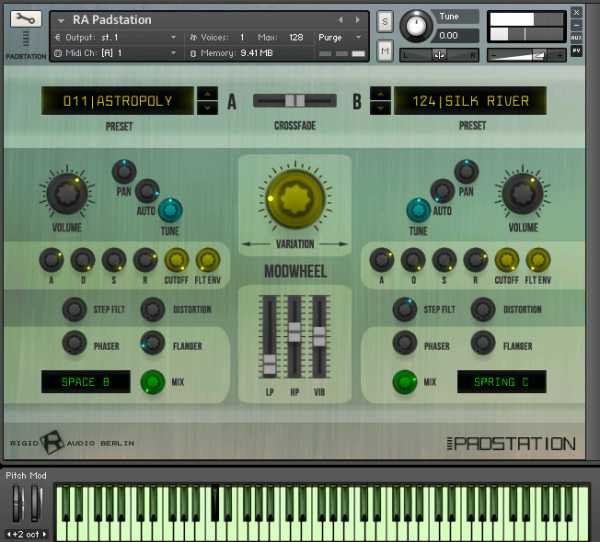Open the Midi Ch [A] 1 dropdown
Image resolution: width=600 pixels, height=542 pixels.
[x=116, y=53]
